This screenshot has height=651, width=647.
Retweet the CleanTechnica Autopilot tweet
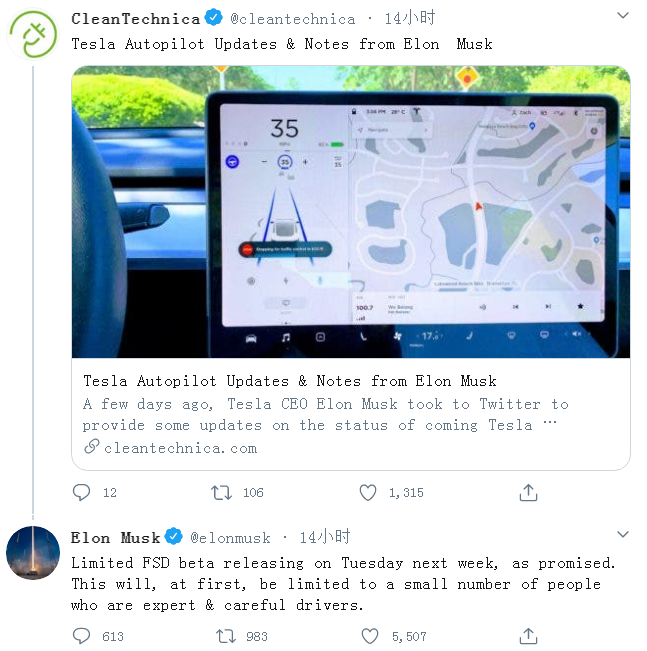(221, 492)
